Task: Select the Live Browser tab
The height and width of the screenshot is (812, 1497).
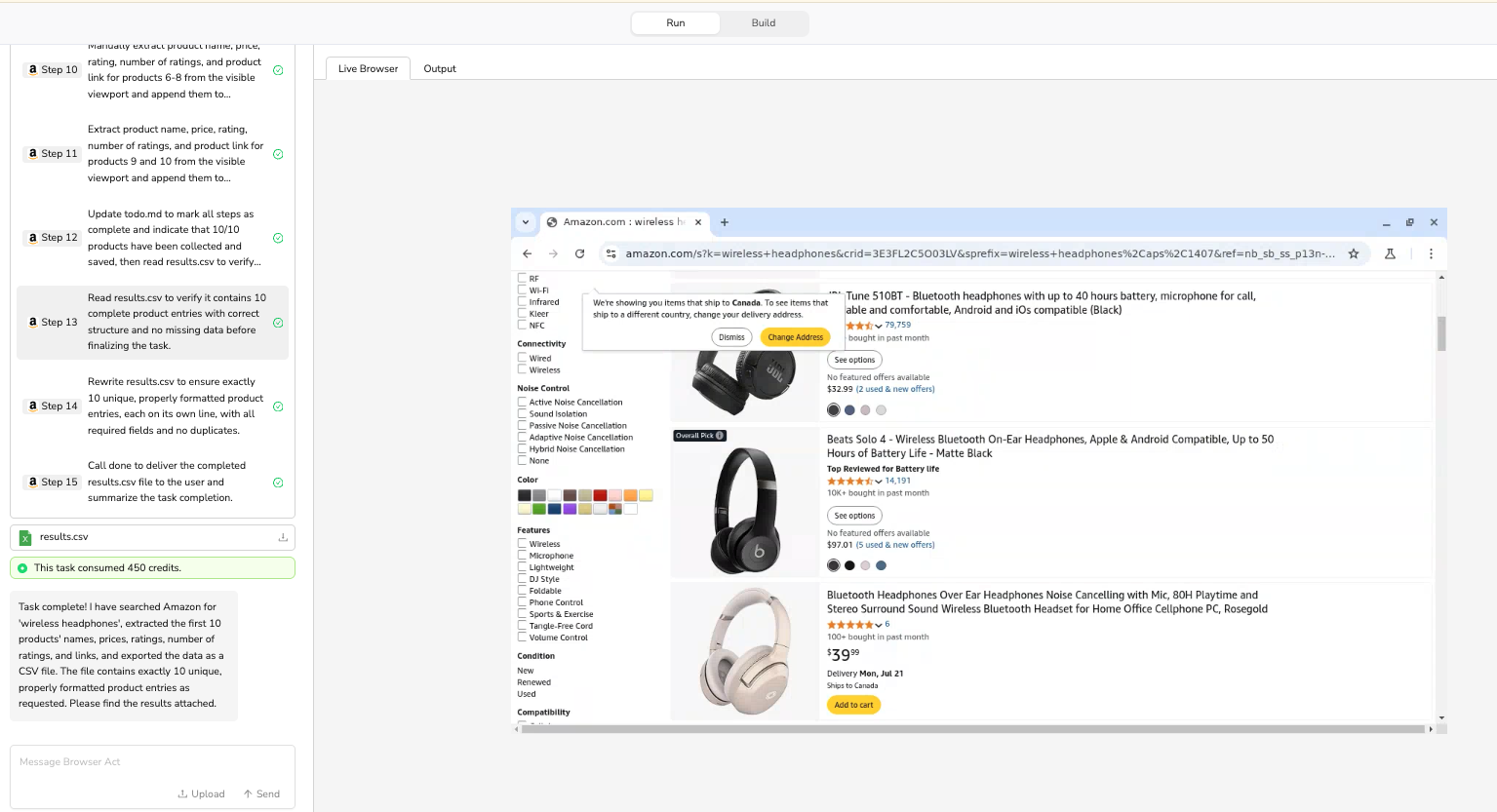Action: coord(368,68)
